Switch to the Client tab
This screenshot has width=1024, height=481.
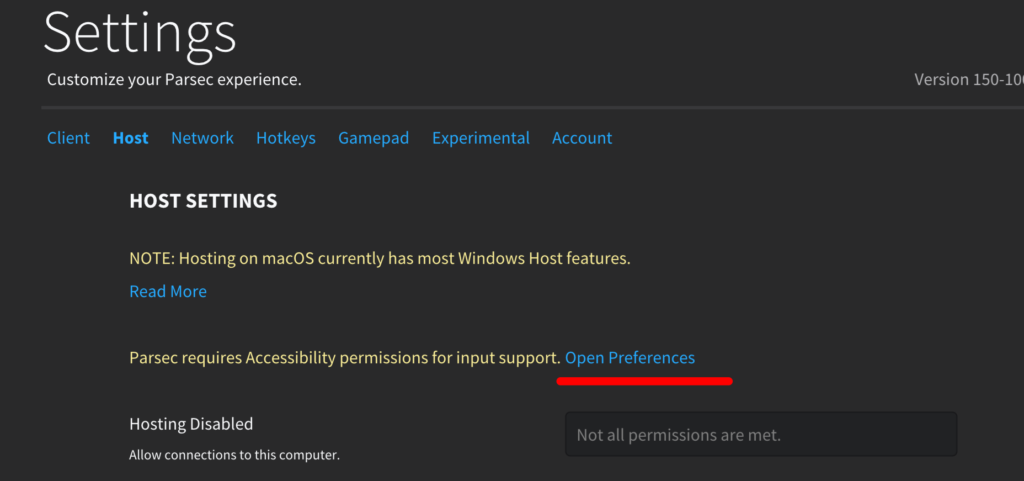click(68, 138)
